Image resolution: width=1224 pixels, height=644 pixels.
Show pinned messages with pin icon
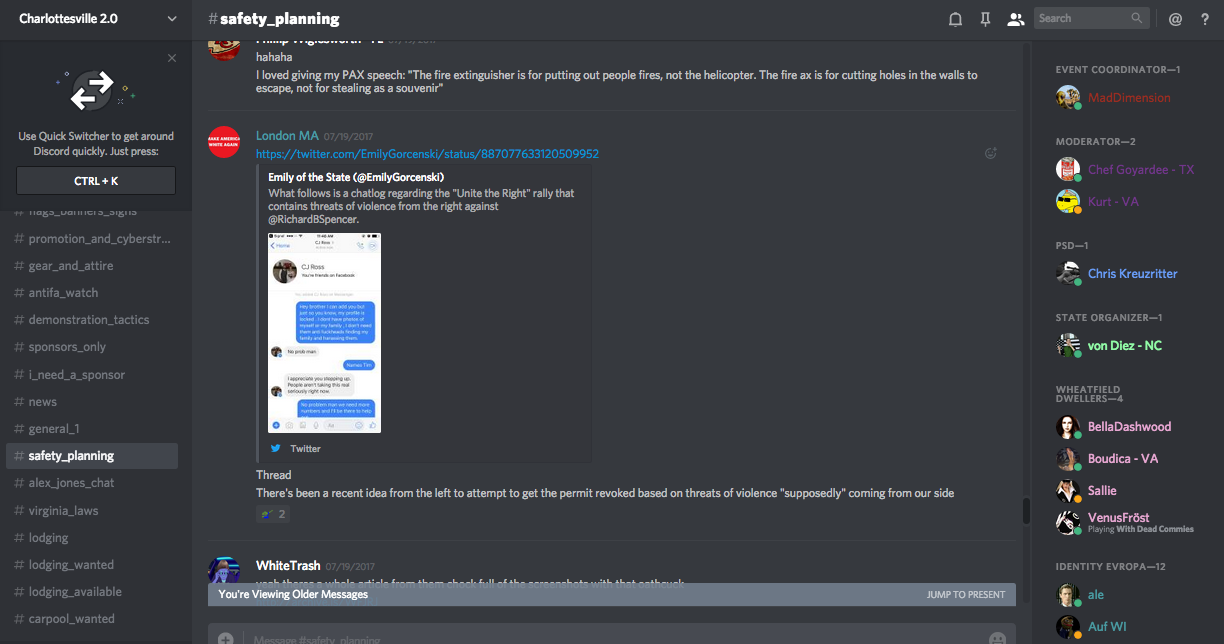click(x=985, y=19)
